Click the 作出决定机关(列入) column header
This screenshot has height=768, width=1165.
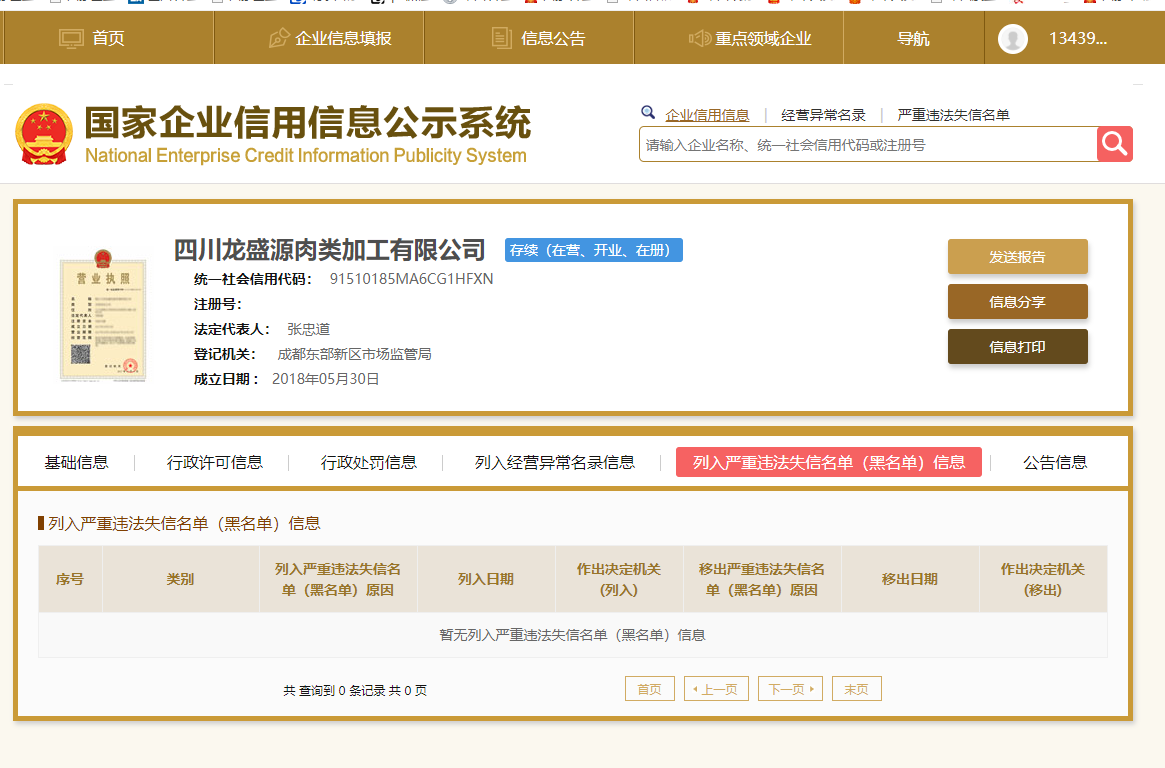pyautogui.click(x=619, y=579)
